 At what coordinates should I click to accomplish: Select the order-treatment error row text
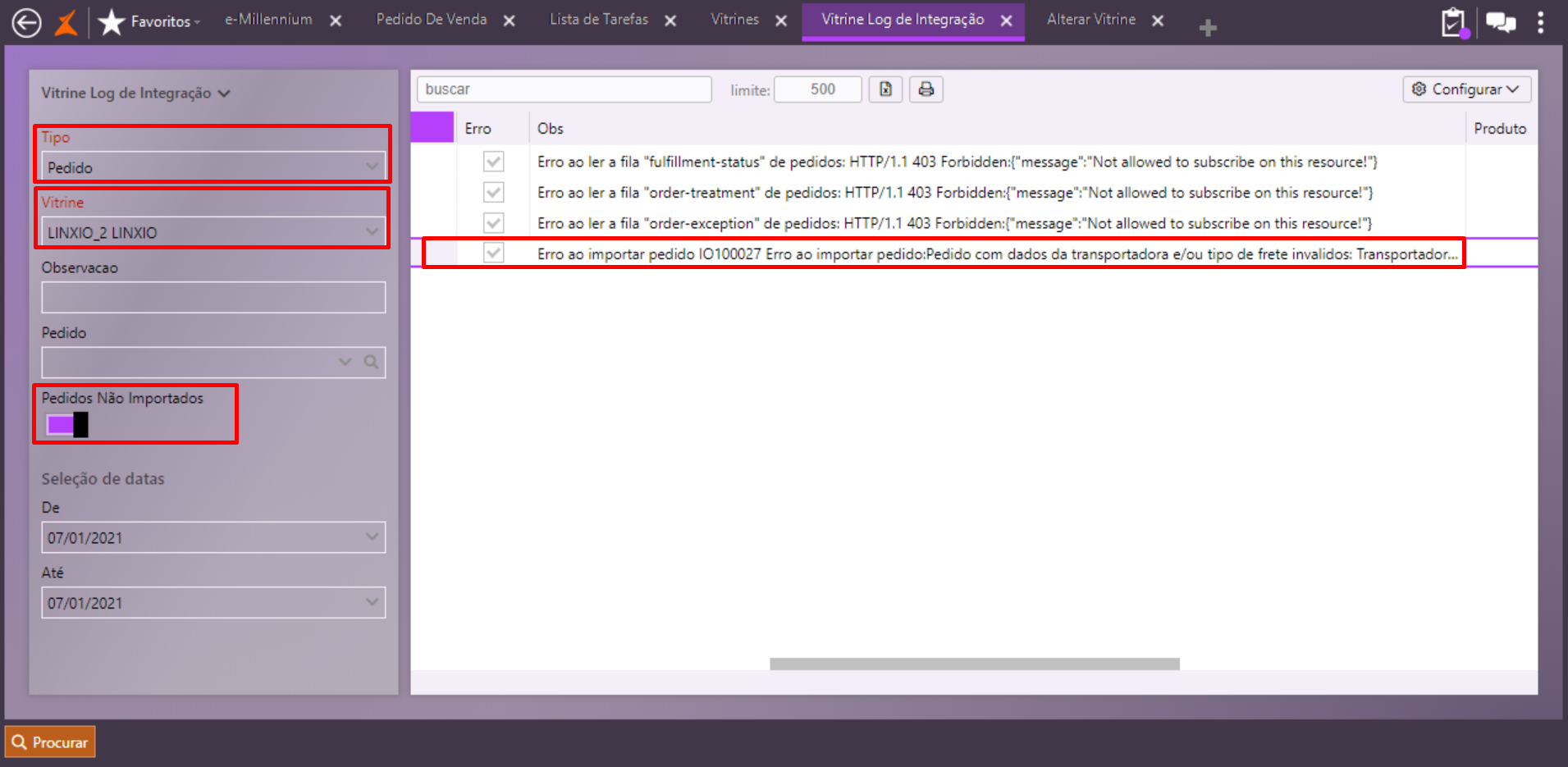[955, 193]
